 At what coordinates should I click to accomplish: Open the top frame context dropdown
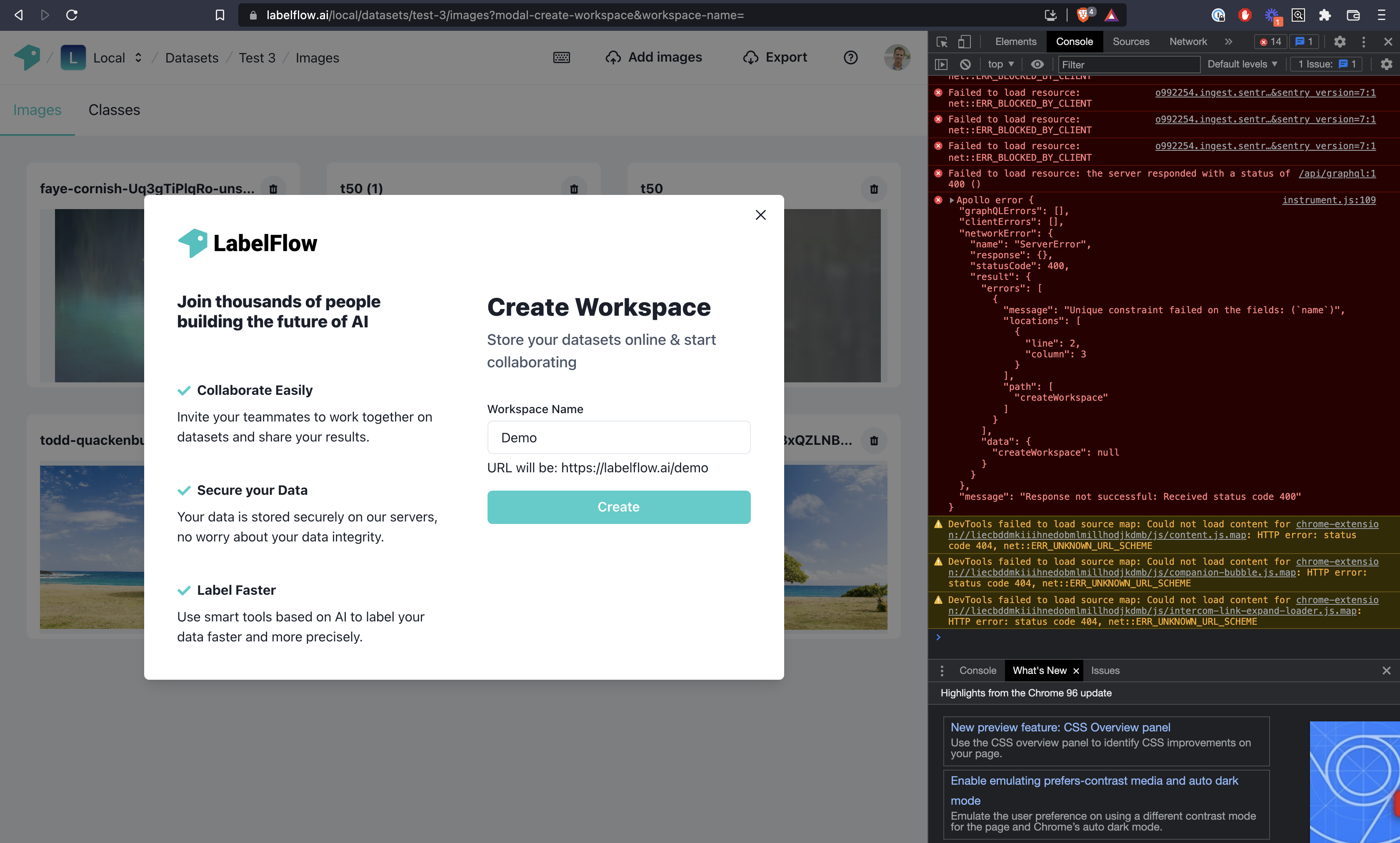pos(1000,64)
